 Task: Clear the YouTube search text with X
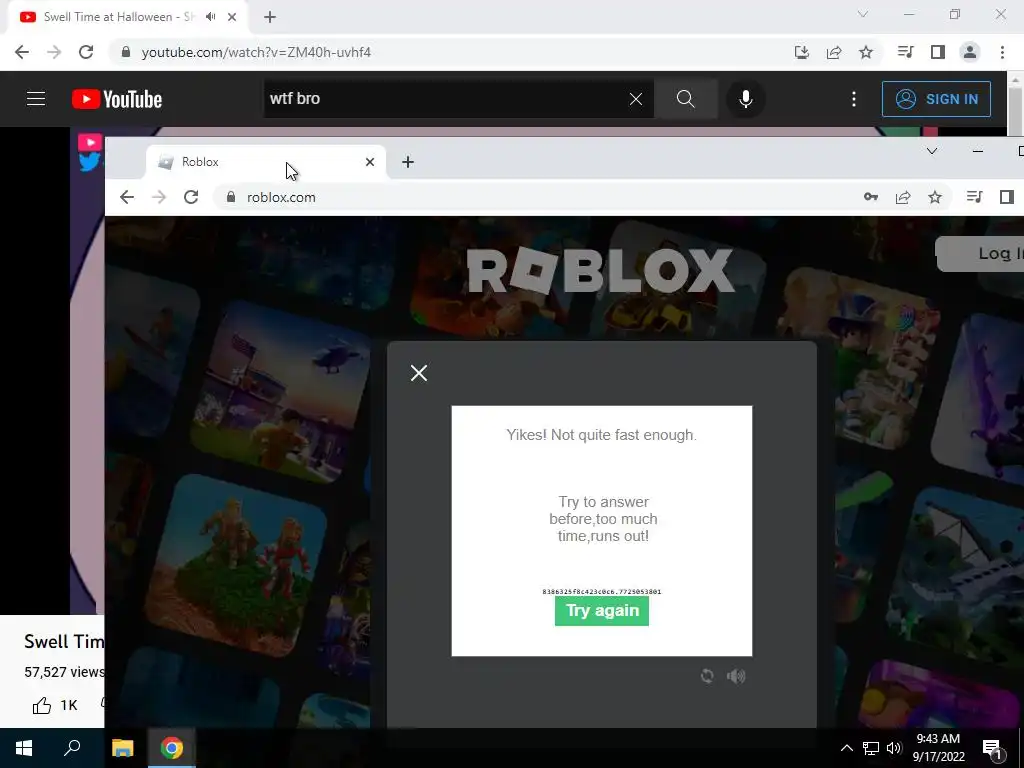pyautogui.click(x=635, y=99)
